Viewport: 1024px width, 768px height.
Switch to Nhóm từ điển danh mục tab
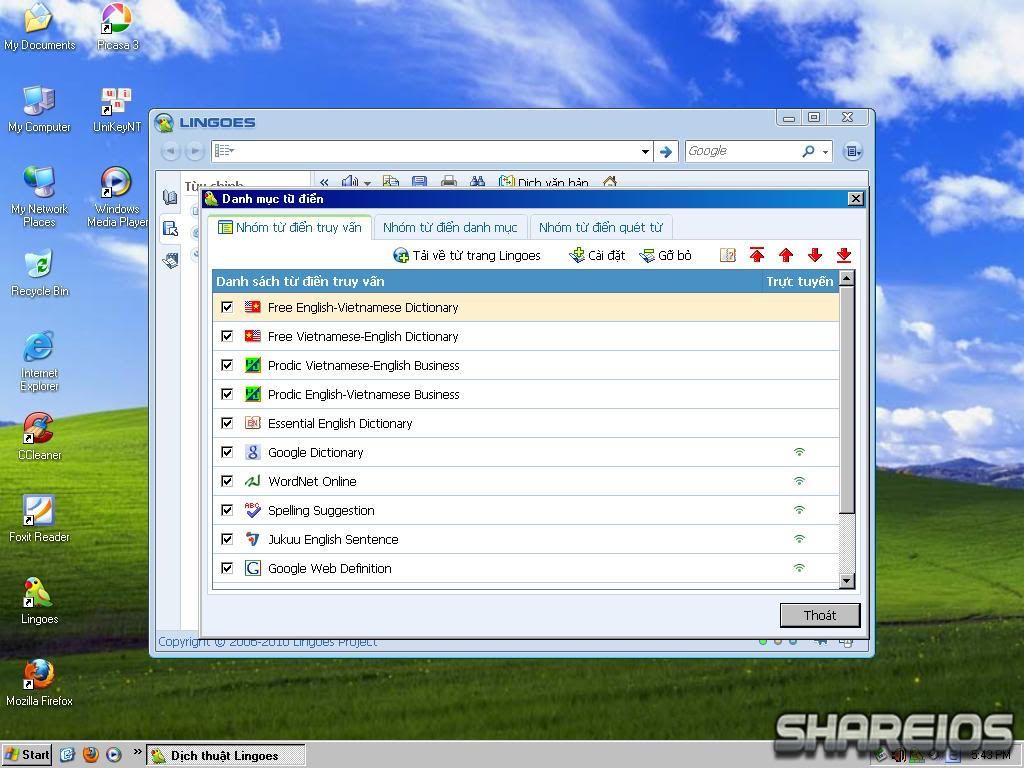click(x=450, y=227)
